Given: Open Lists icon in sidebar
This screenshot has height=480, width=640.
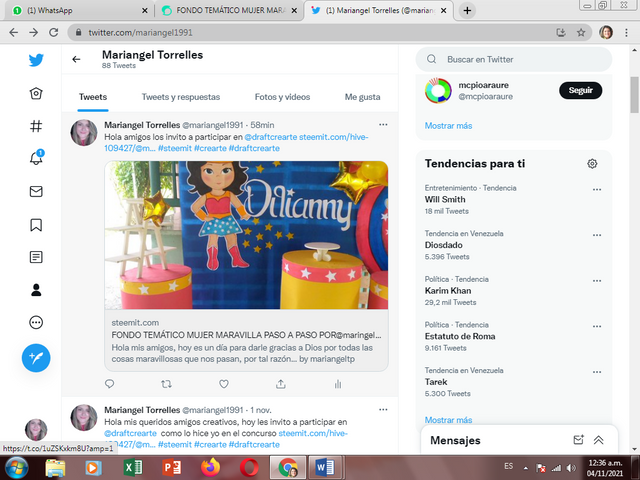Looking at the screenshot, I should pyautogui.click(x=36, y=257).
